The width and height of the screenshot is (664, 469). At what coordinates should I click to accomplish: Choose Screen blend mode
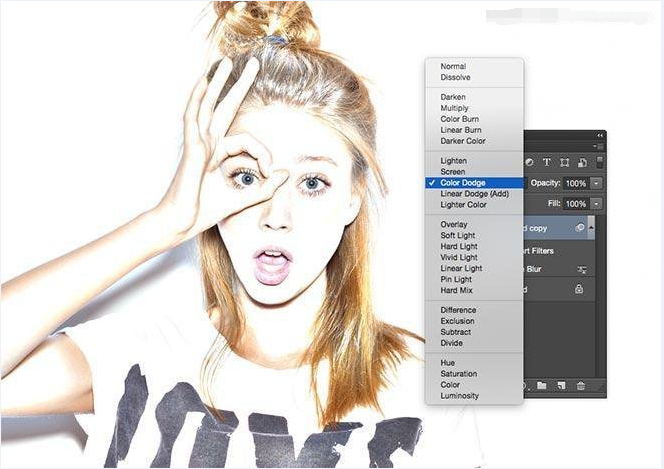[474, 172]
